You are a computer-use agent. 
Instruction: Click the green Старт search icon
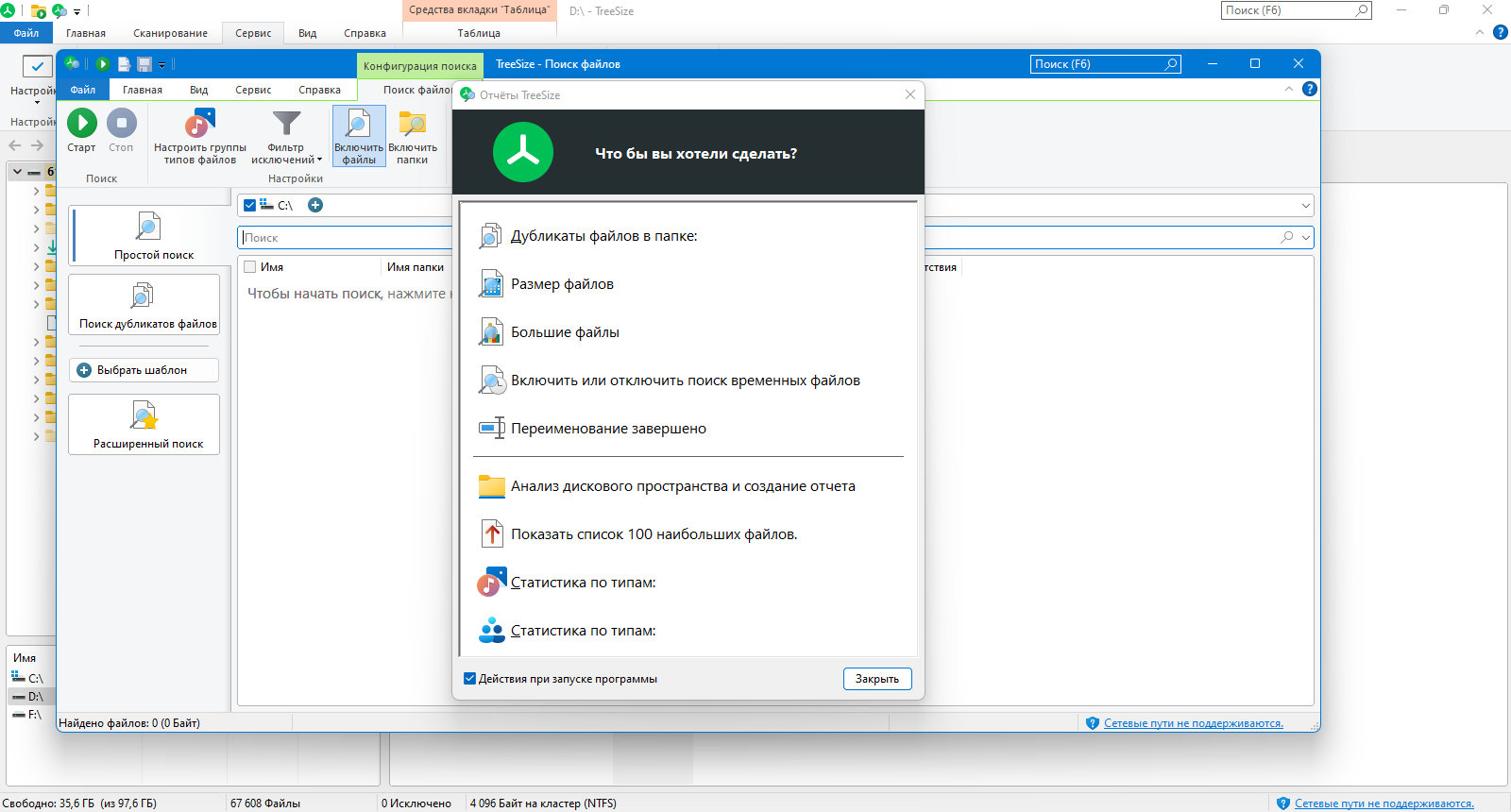[x=82, y=123]
